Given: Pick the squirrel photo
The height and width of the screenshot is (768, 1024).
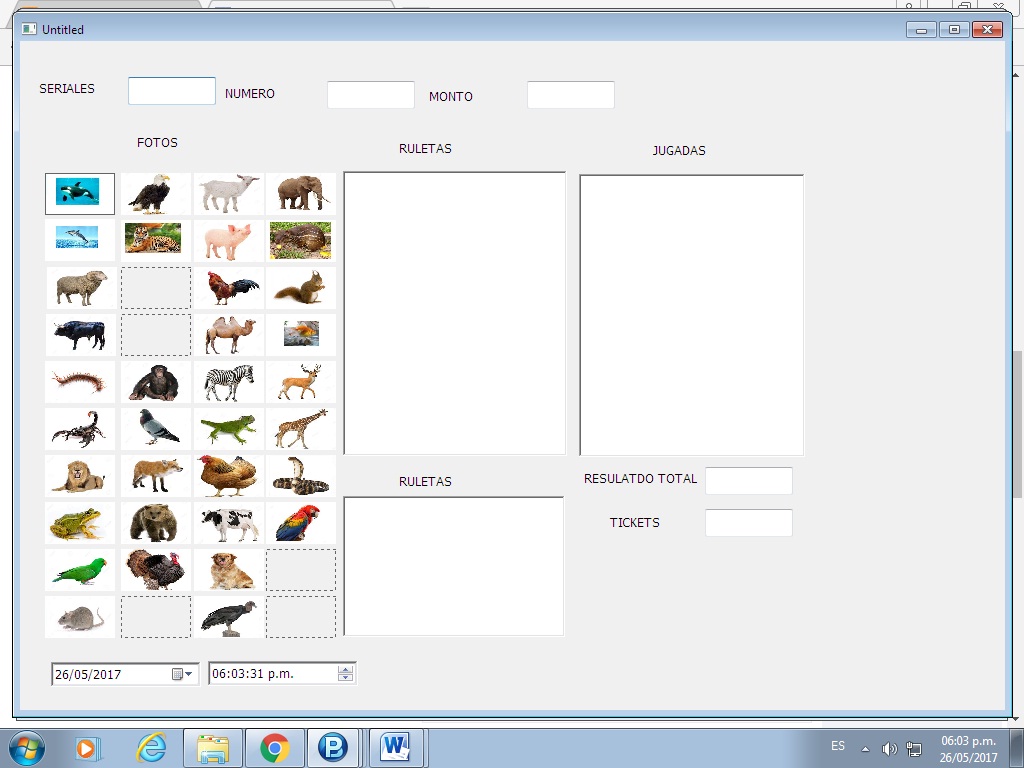Looking at the screenshot, I should [300, 287].
